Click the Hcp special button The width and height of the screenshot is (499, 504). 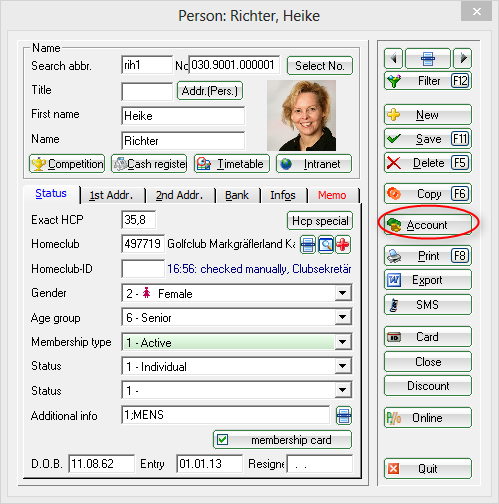click(x=320, y=221)
